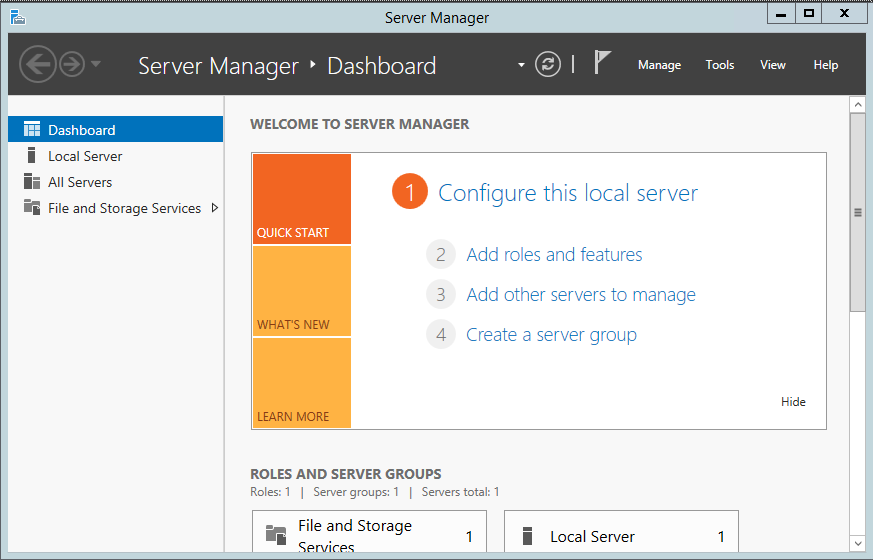Click Add other servers to manage
The height and width of the screenshot is (560, 873).
(580, 295)
